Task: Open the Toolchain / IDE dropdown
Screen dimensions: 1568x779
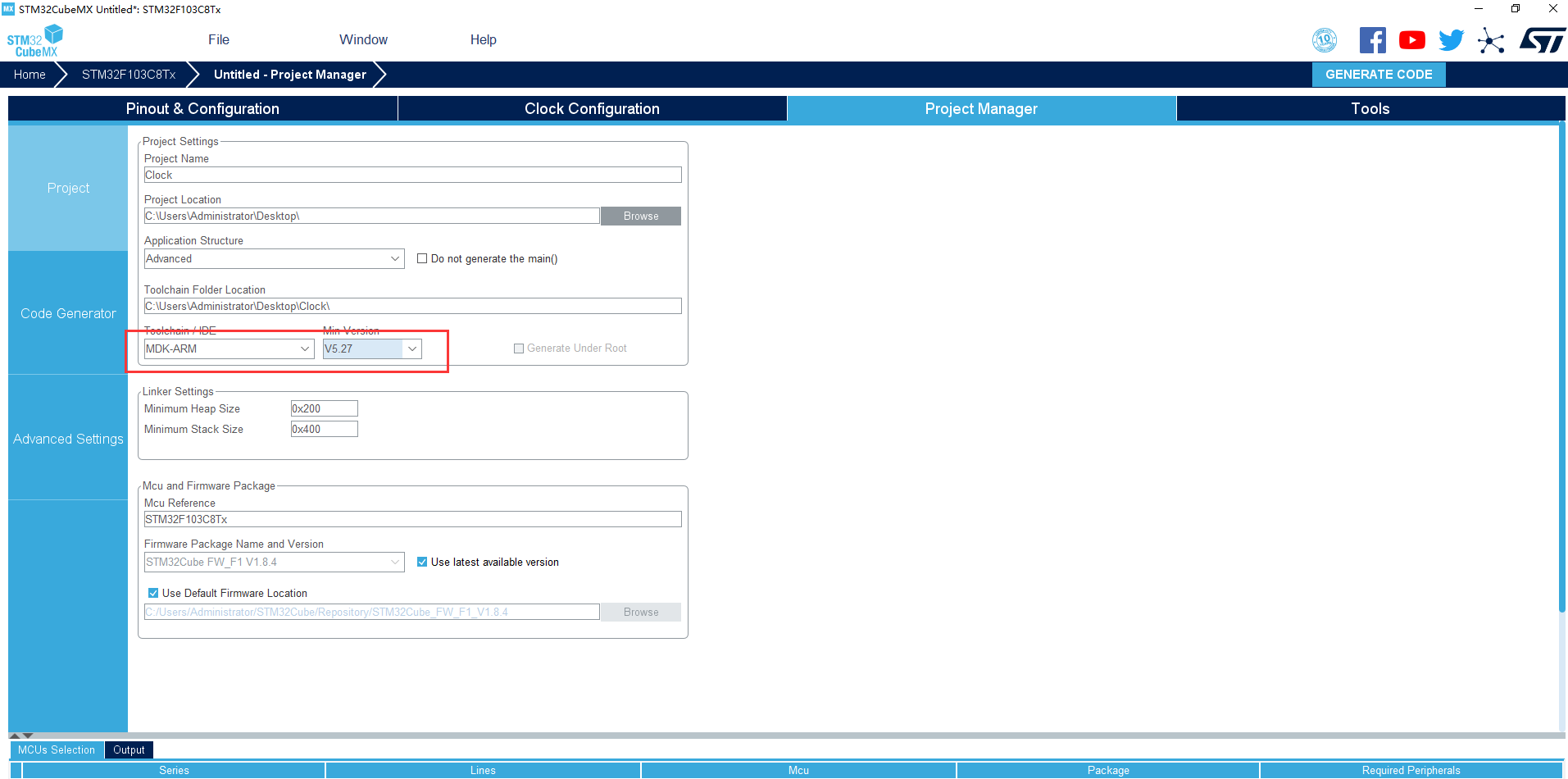Action: [229, 349]
